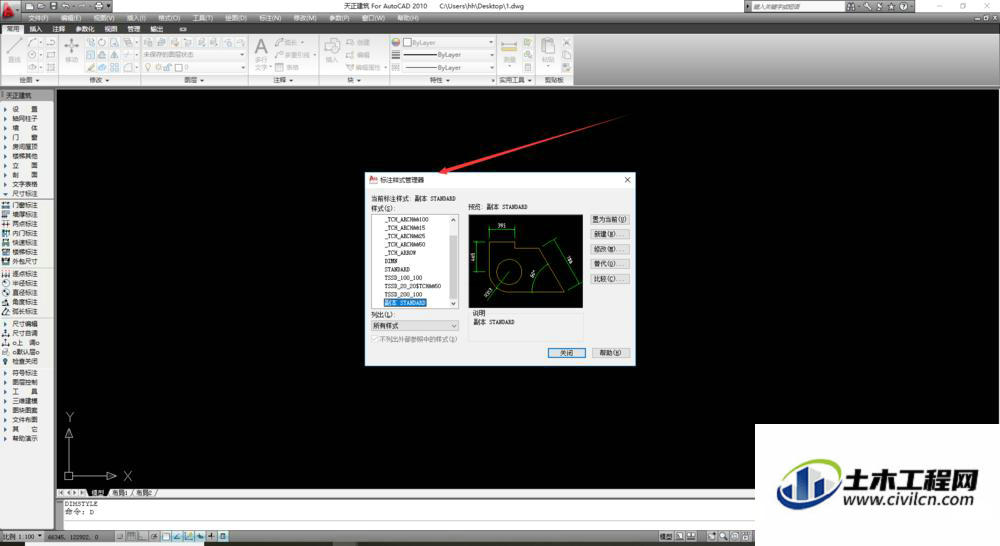Click the search binoculars icon in title bar
This screenshot has width=1000, height=546.
click(x=851, y=6)
